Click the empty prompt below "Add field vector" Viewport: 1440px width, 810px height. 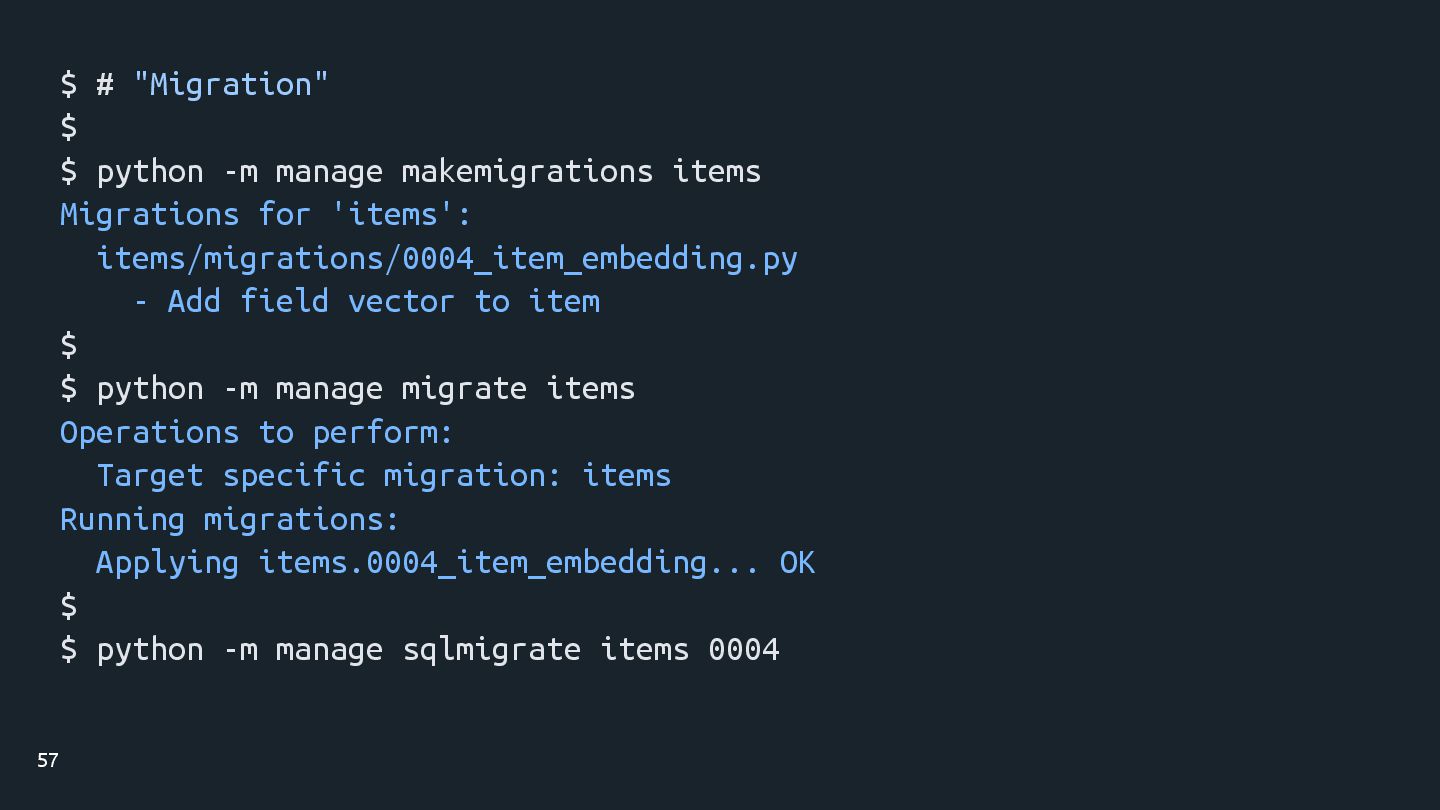69,345
